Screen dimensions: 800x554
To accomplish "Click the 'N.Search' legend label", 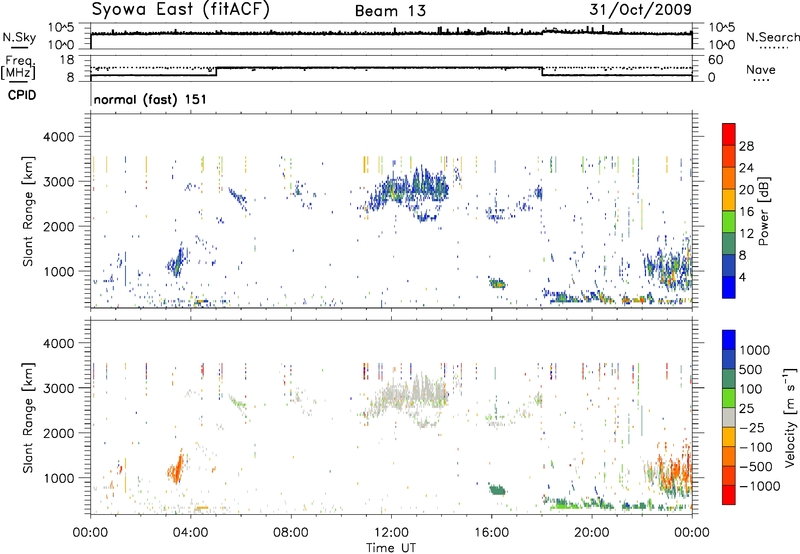I will tap(772, 37).
